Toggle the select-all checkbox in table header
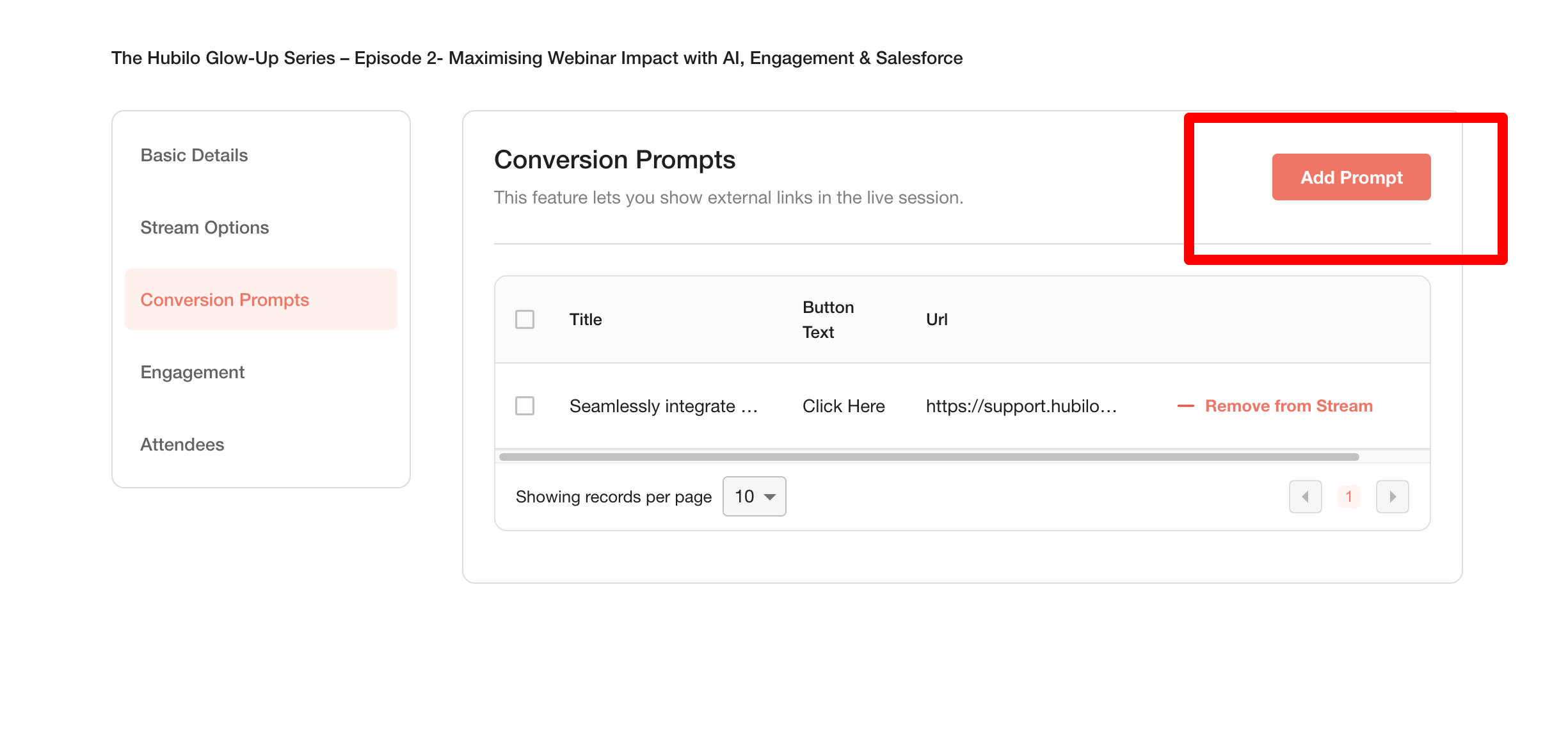 tap(525, 319)
